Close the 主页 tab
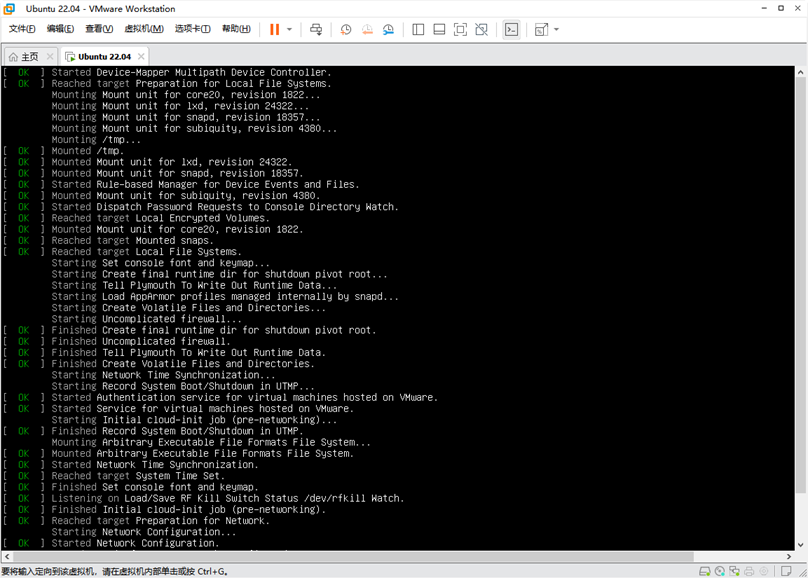 49,56
